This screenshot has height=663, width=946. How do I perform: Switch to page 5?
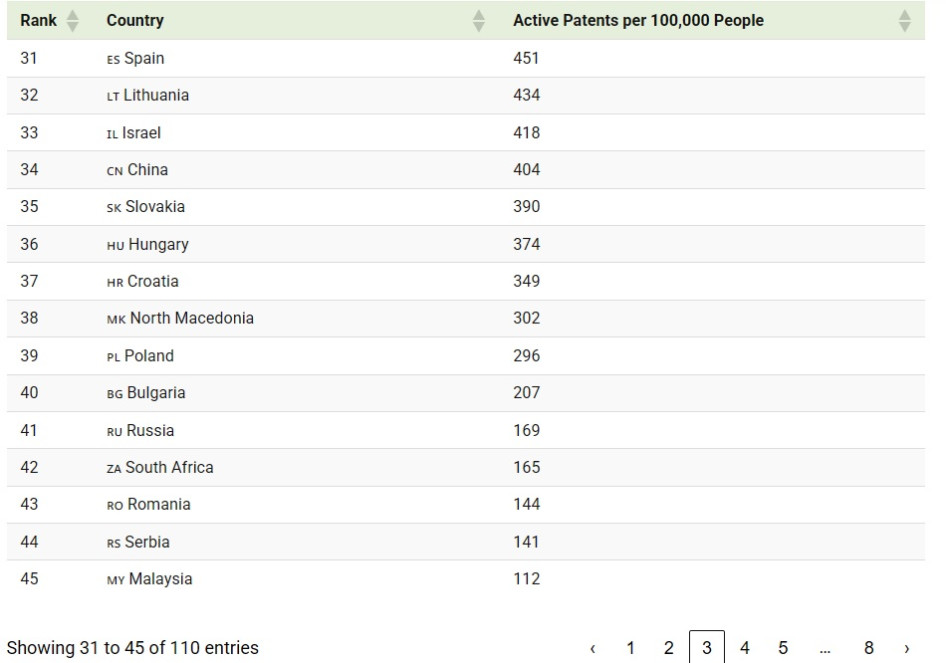pos(783,648)
